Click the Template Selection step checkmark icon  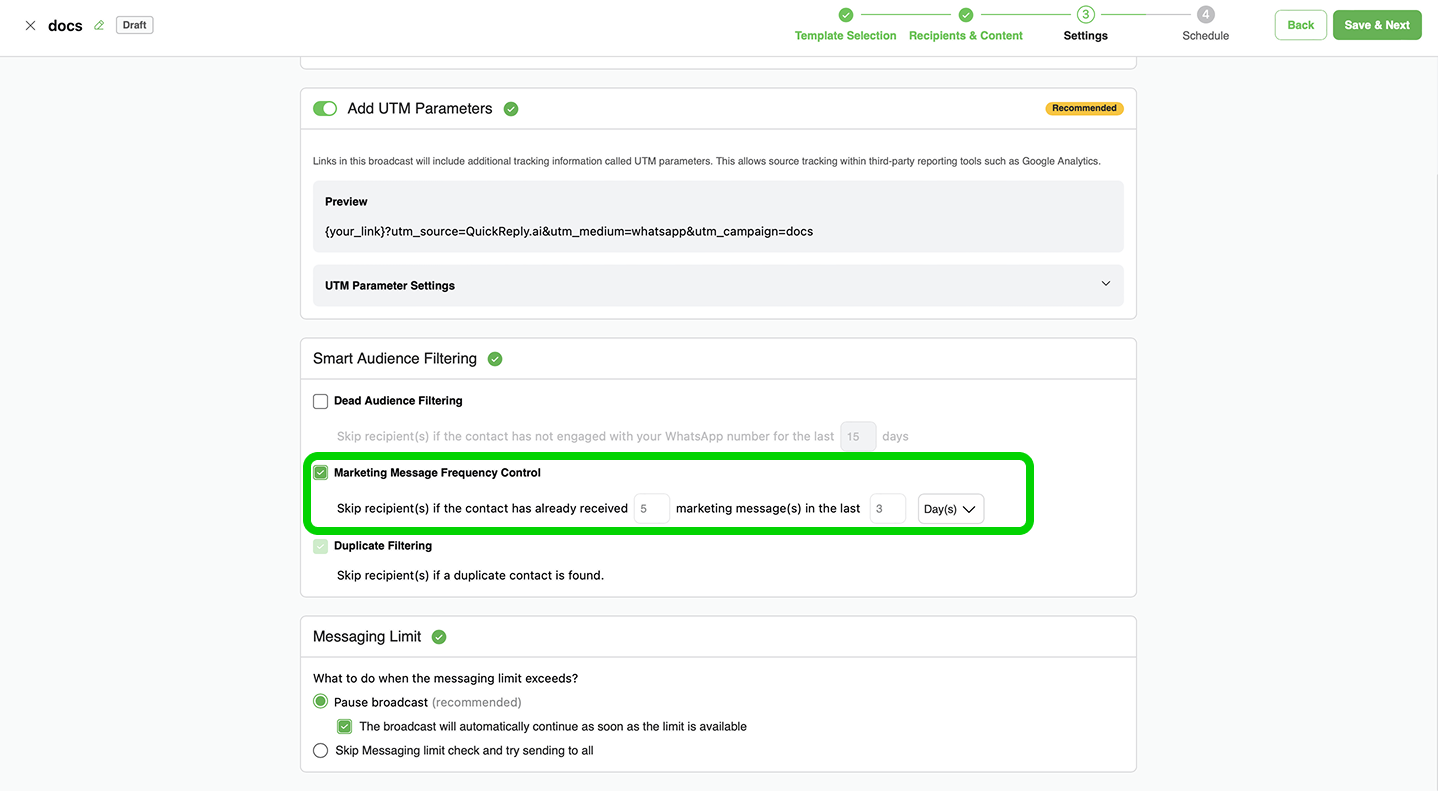[x=846, y=15]
